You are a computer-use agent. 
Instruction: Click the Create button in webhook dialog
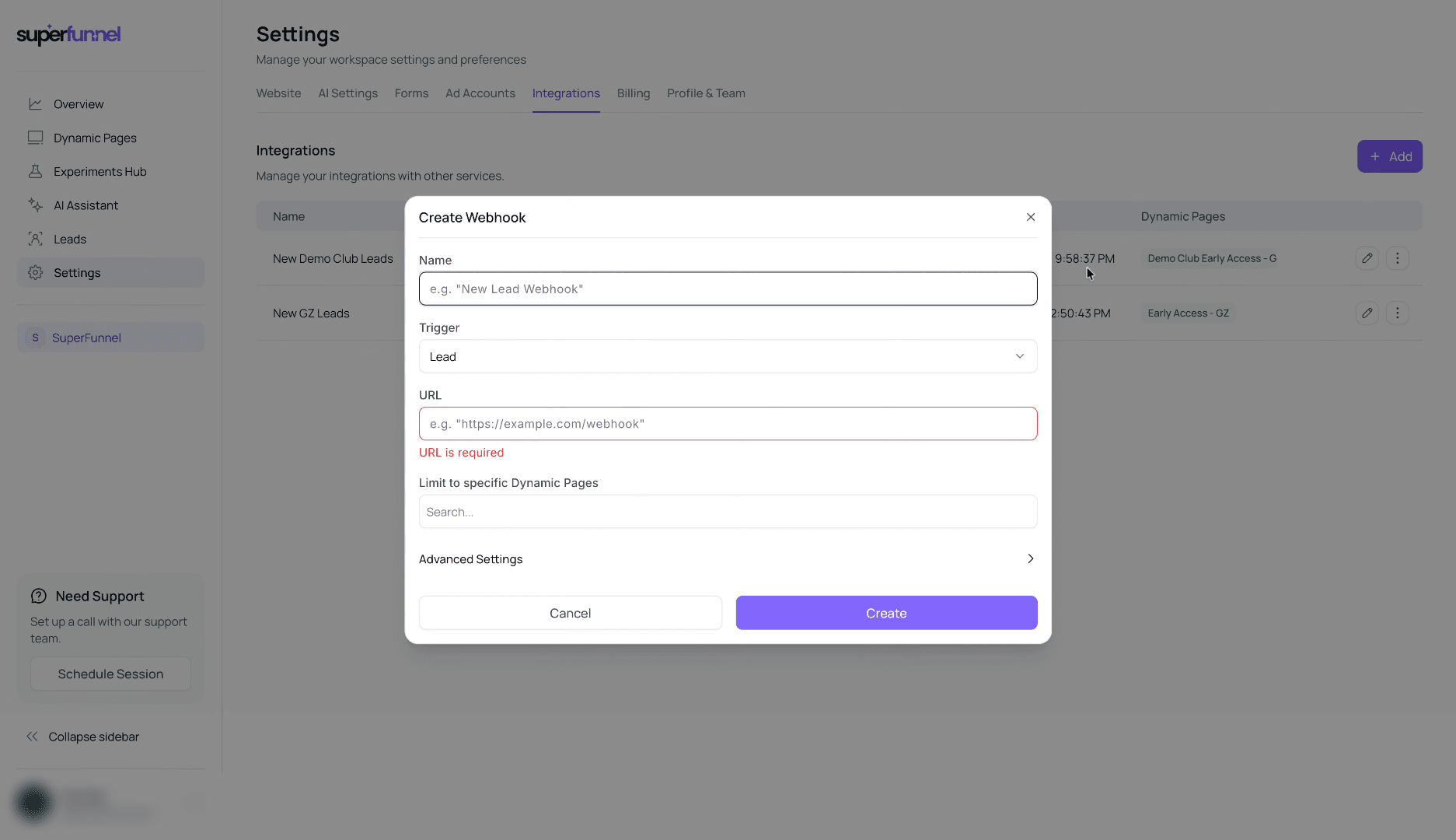[886, 613]
